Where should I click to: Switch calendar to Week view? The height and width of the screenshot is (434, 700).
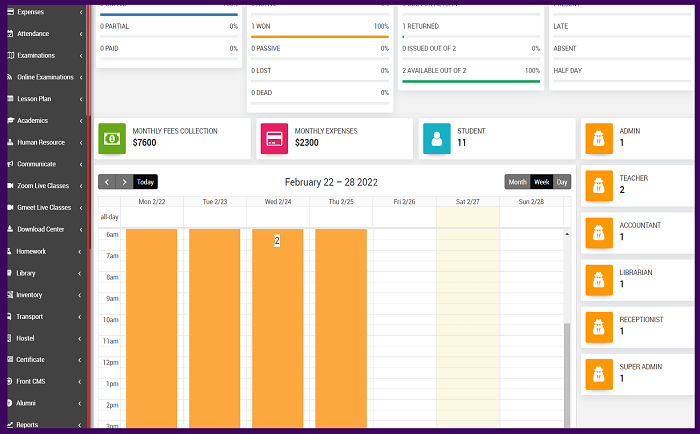click(x=541, y=182)
